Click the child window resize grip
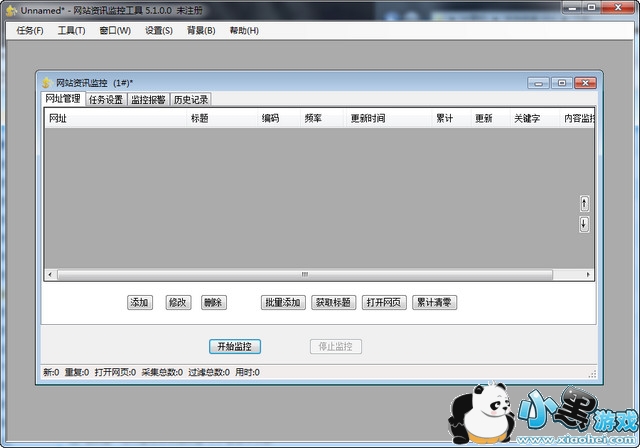Image resolution: width=640 pixels, height=448 pixels. (592, 374)
